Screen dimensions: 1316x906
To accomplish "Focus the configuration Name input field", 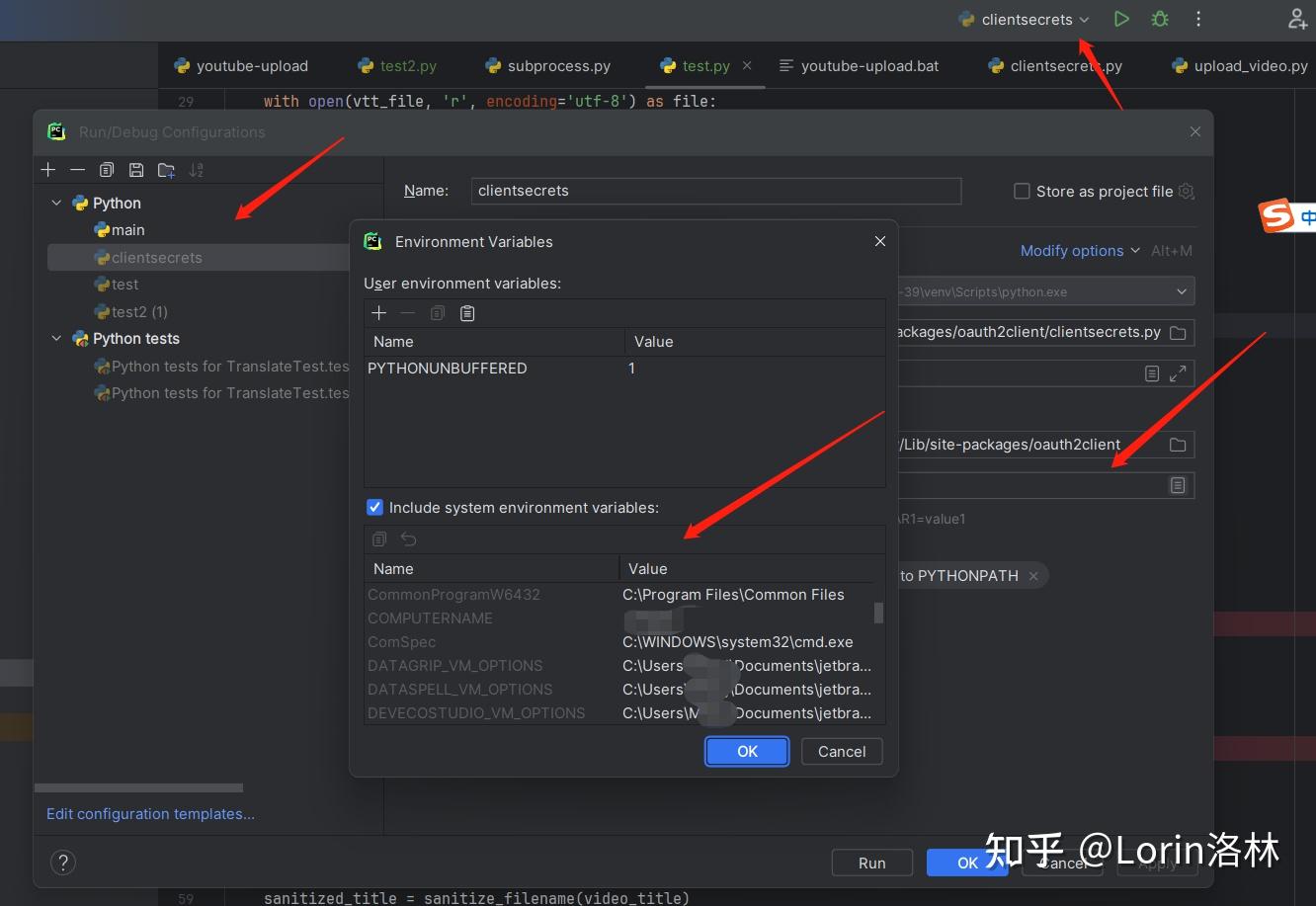I will coord(716,191).
